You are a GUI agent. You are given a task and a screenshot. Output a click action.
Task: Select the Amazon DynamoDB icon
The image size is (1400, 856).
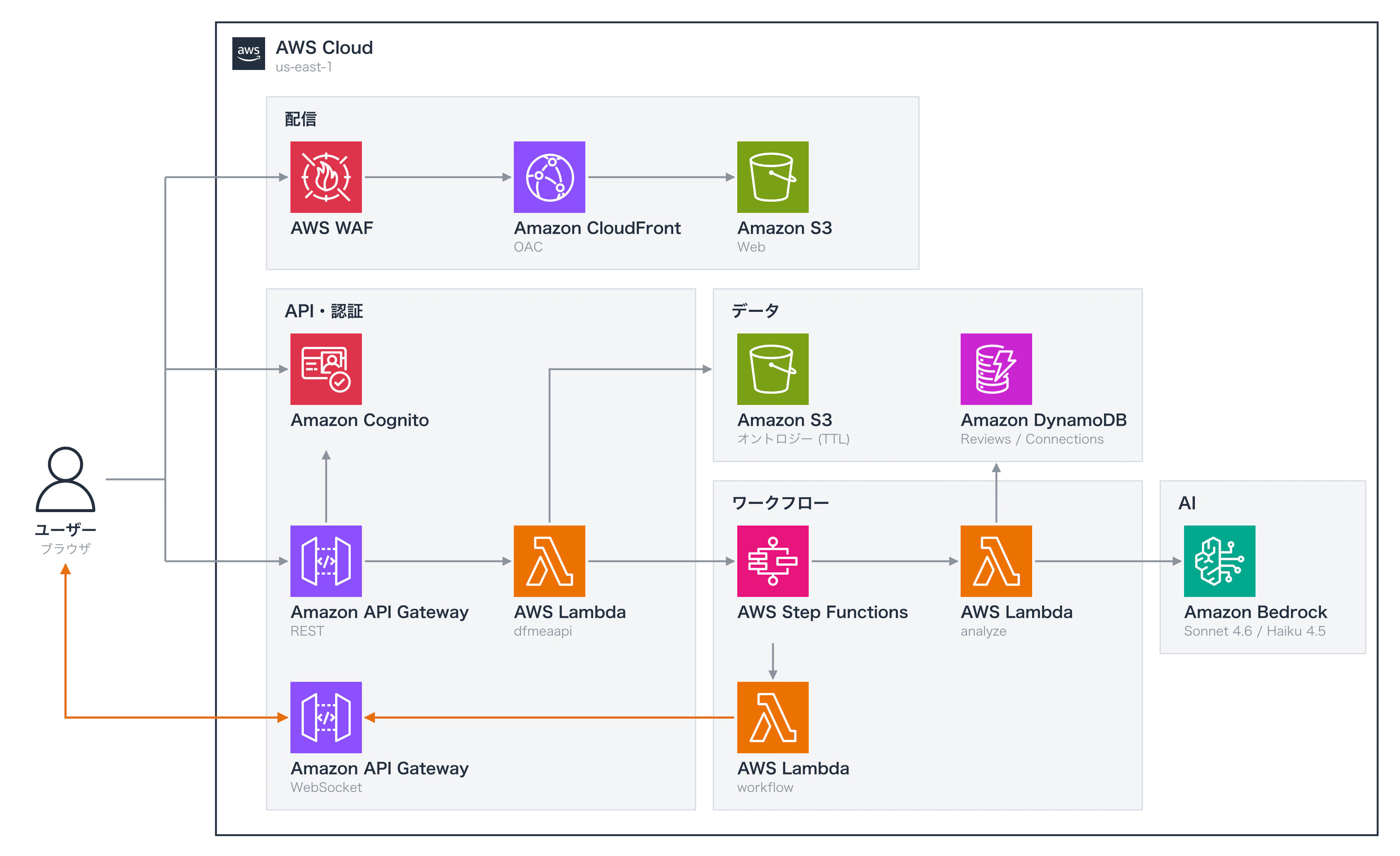click(996, 369)
